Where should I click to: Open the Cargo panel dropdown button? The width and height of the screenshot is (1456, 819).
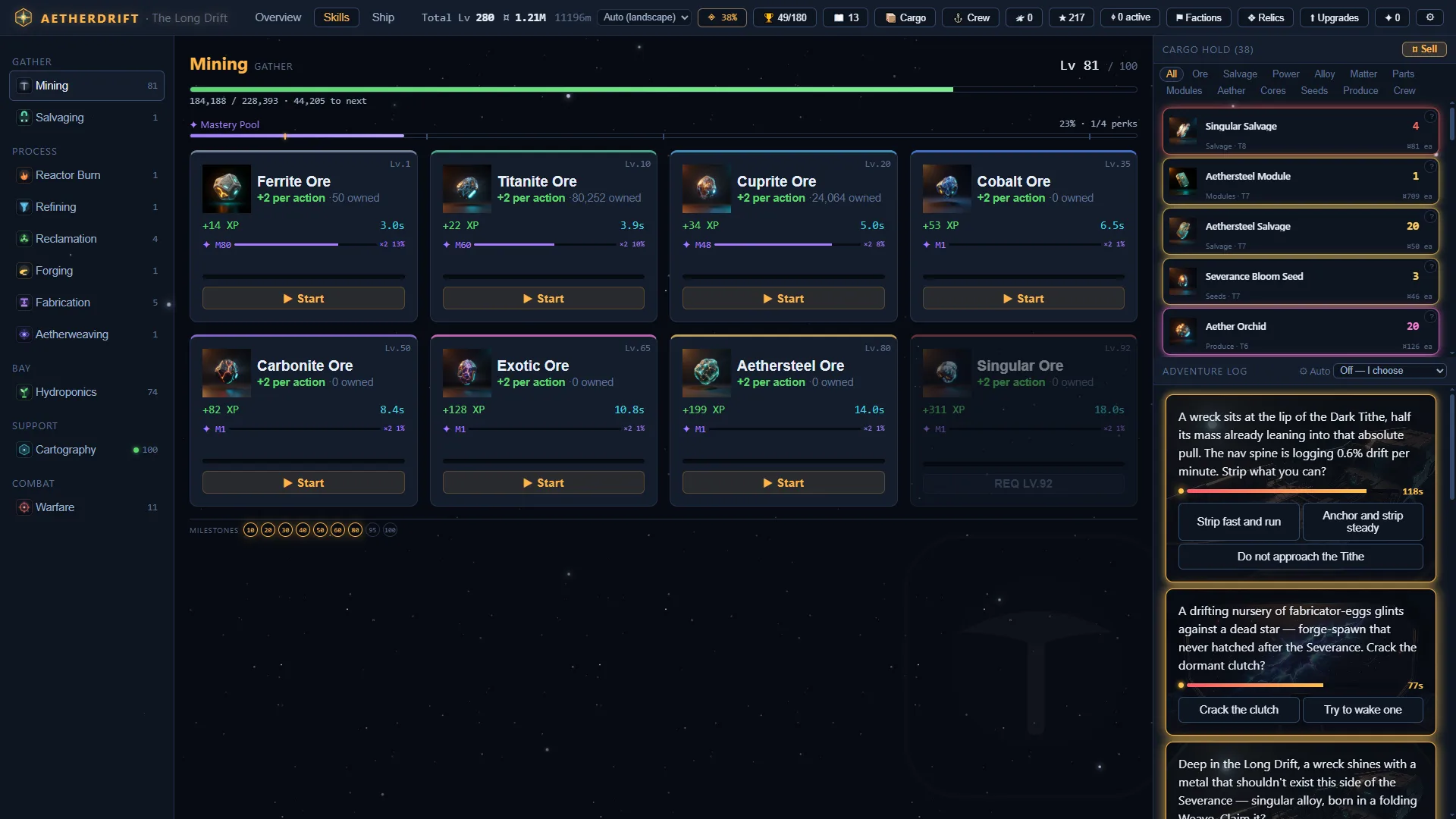(x=905, y=17)
